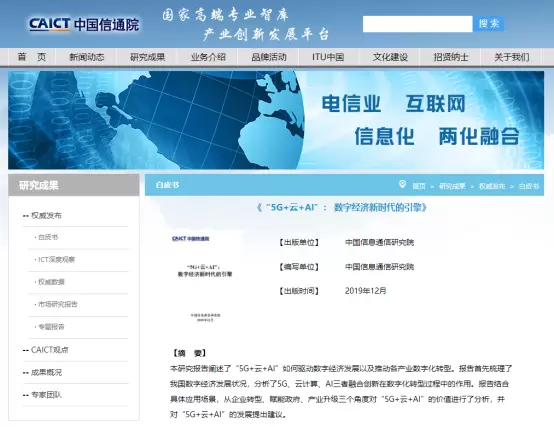Open the 首页 navigation menu item

click(x=32, y=57)
